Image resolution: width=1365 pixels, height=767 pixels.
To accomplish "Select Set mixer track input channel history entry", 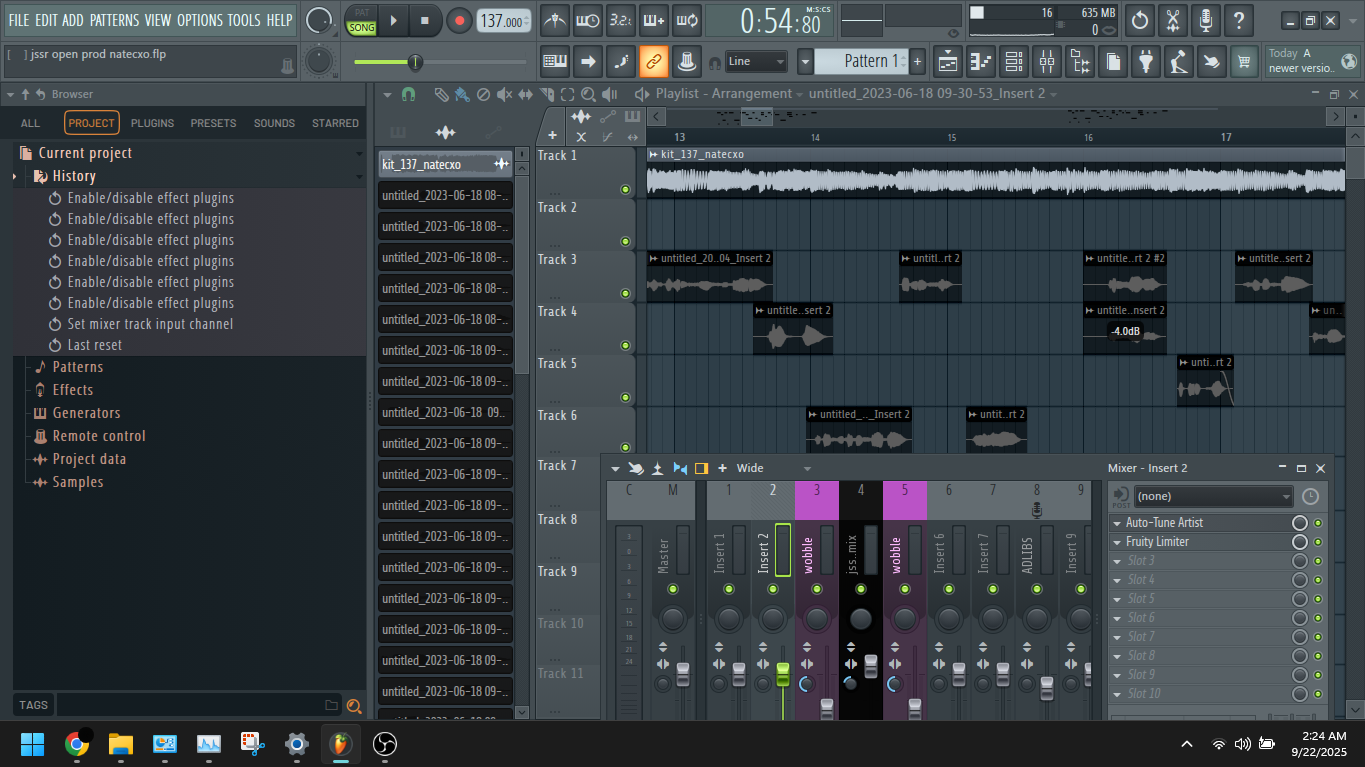I will pyautogui.click(x=150, y=324).
